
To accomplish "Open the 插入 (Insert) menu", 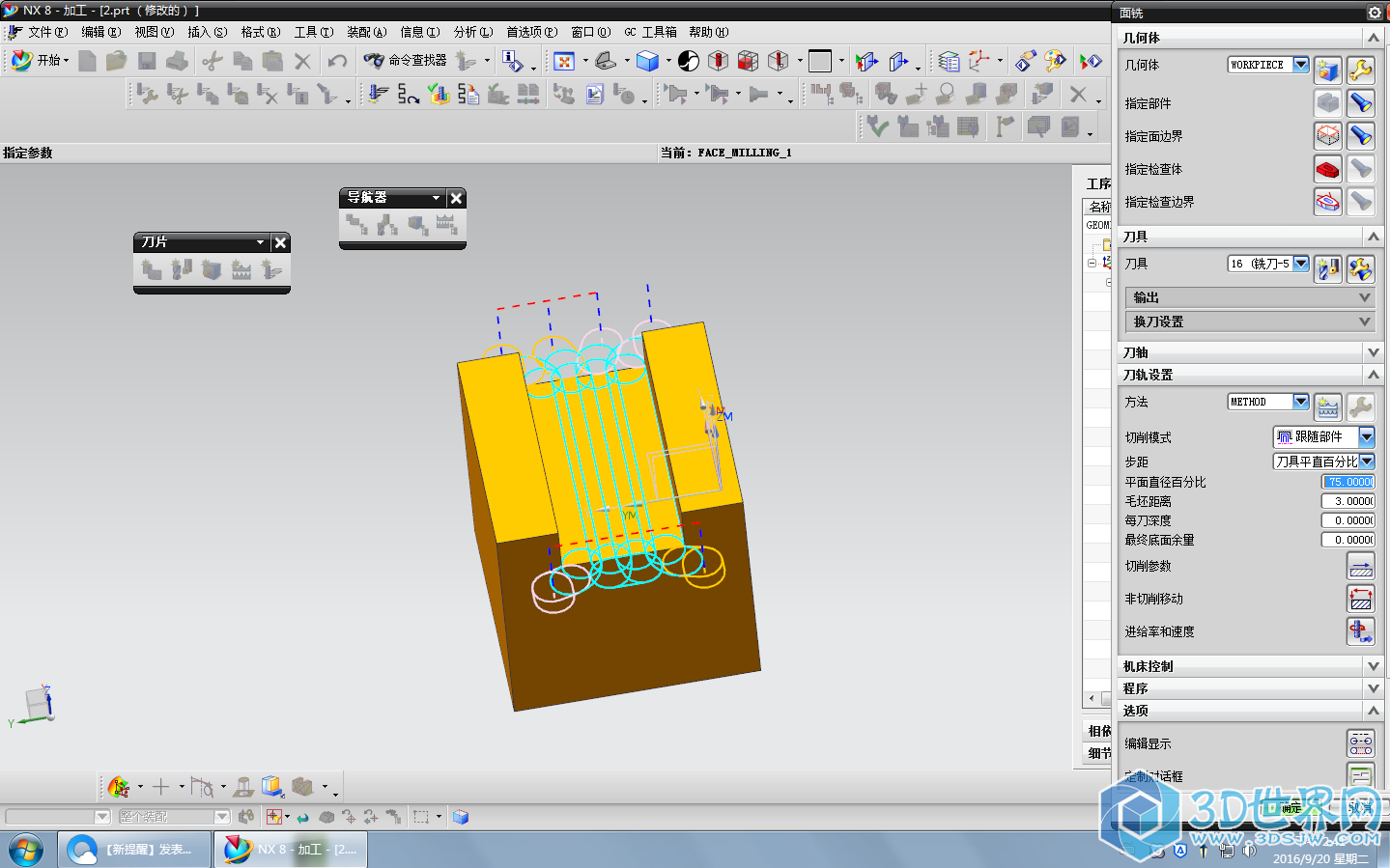I will pos(207,32).
